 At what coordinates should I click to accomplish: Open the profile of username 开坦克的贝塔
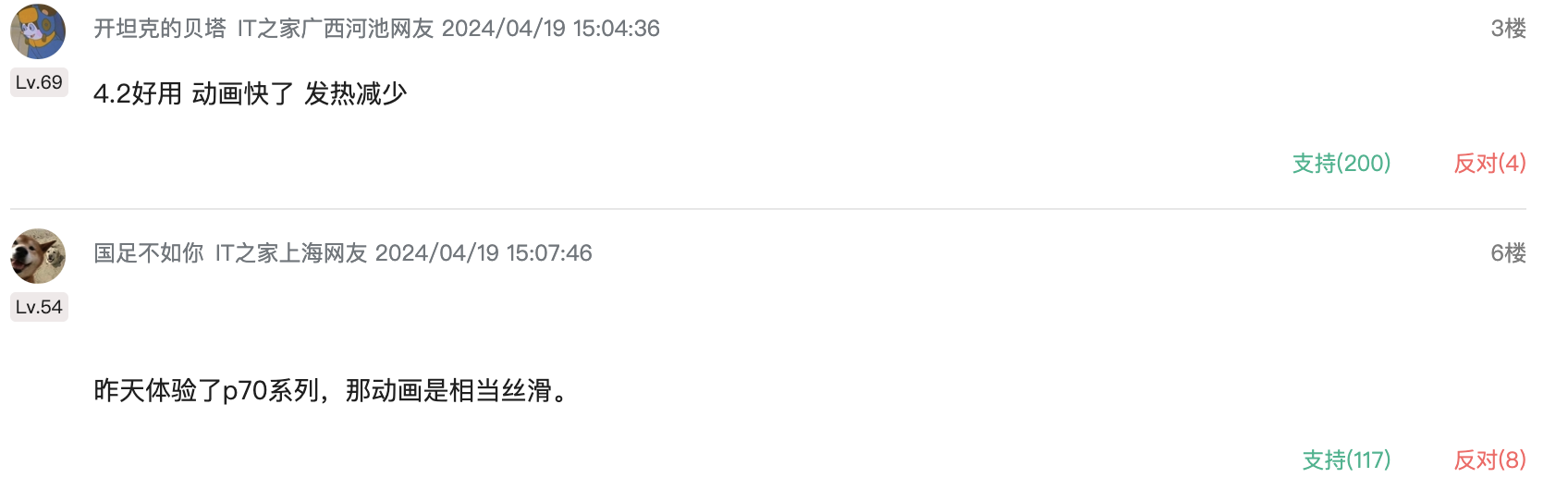pyautogui.click(x=160, y=29)
